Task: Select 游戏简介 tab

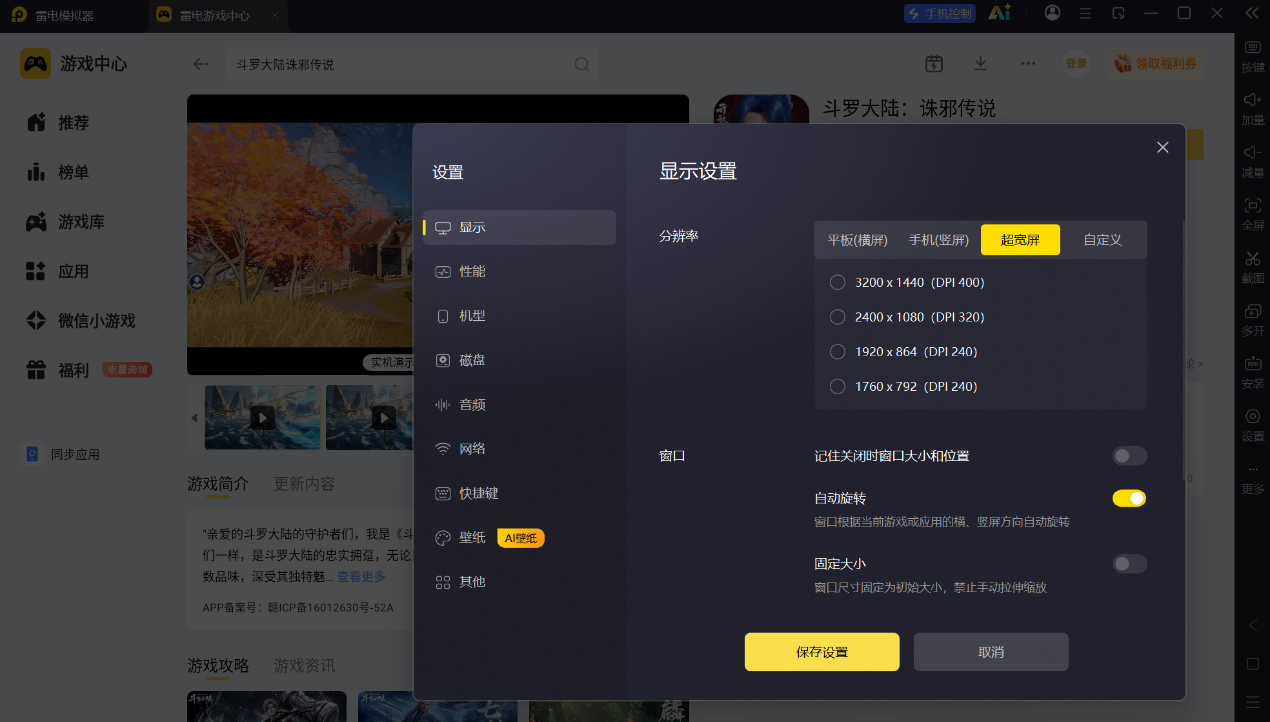Action: [218, 484]
